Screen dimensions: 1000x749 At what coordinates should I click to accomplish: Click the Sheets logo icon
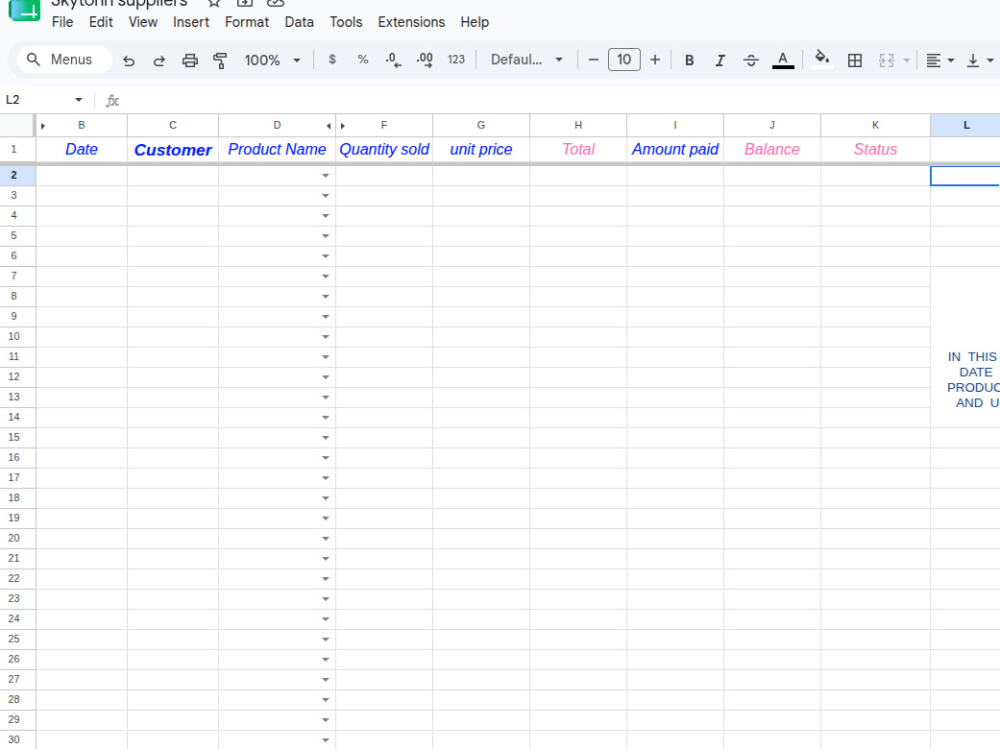(24, 9)
